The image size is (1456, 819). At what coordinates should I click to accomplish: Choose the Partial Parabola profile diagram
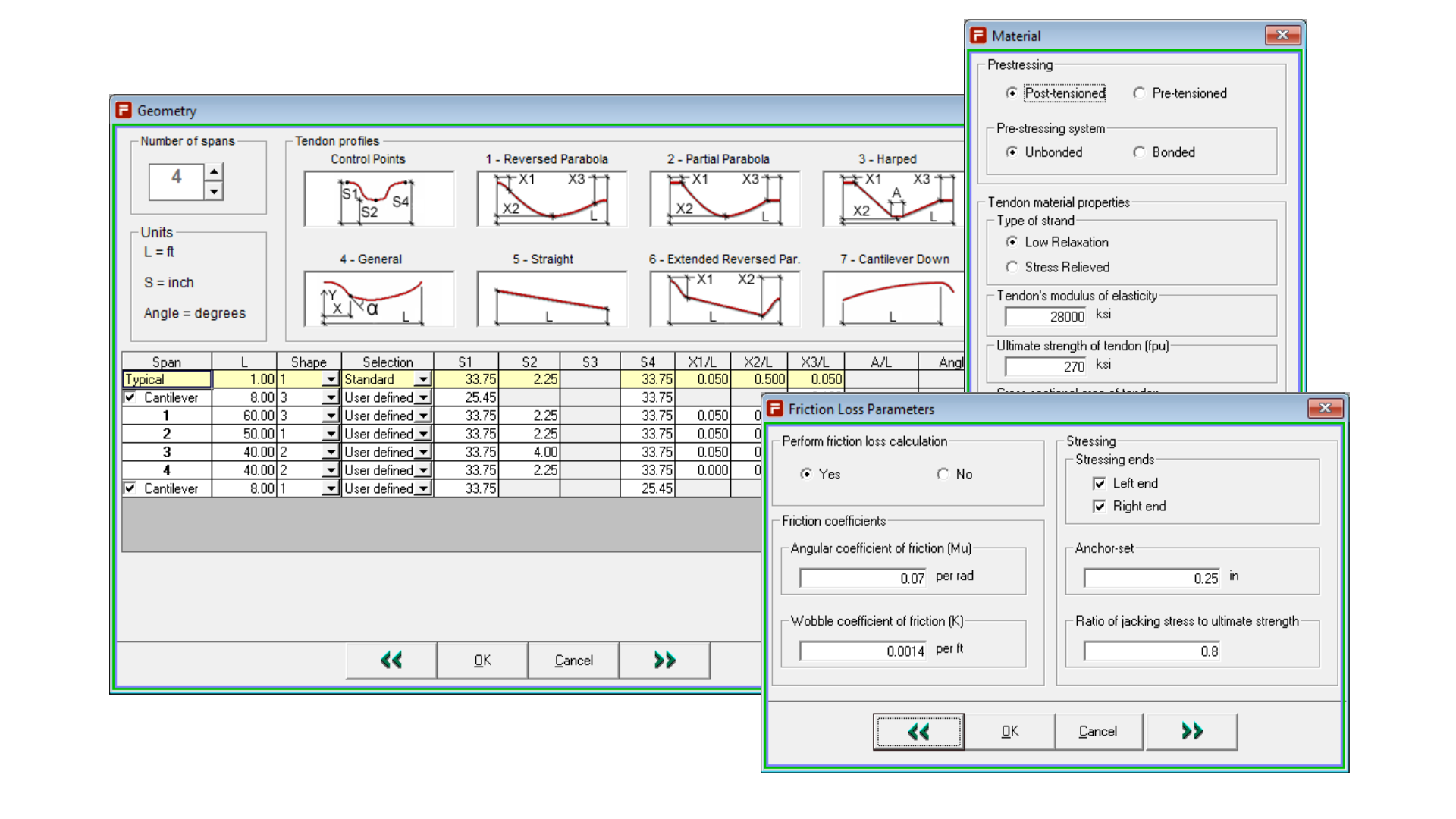click(724, 199)
